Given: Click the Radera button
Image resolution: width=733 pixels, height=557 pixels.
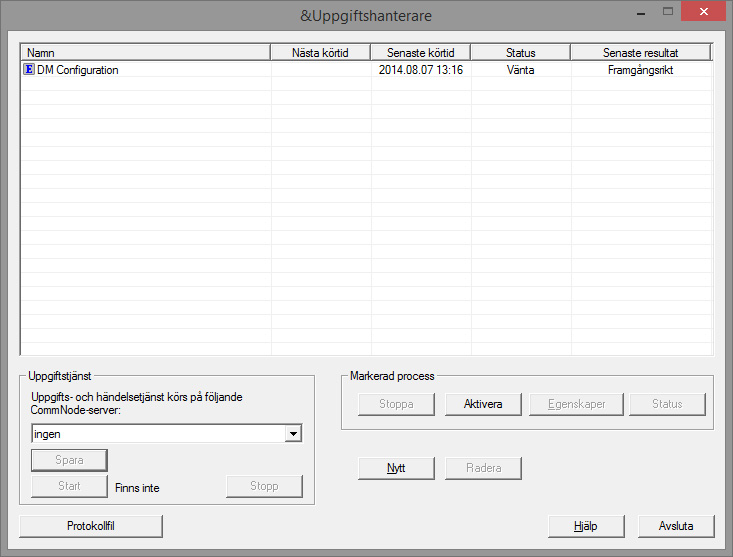Looking at the screenshot, I should [x=483, y=468].
